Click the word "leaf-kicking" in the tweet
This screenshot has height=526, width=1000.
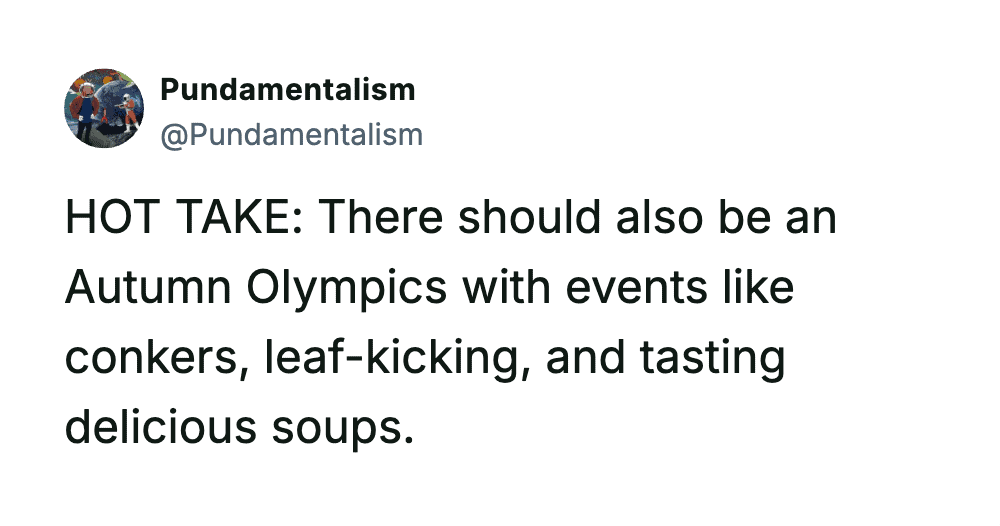pyautogui.click(x=388, y=358)
